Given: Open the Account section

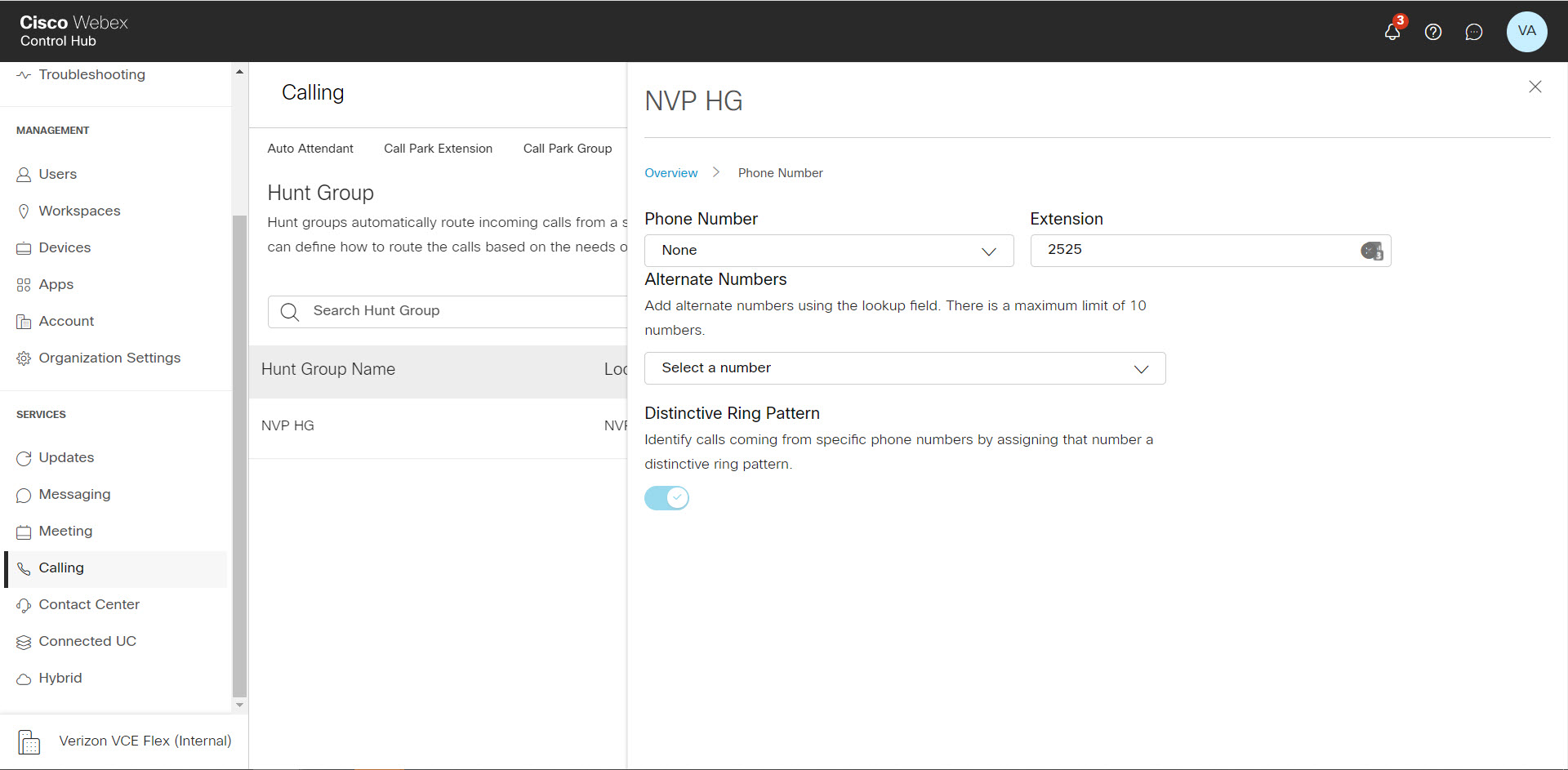Looking at the screenshot, I should pos(66,321).
